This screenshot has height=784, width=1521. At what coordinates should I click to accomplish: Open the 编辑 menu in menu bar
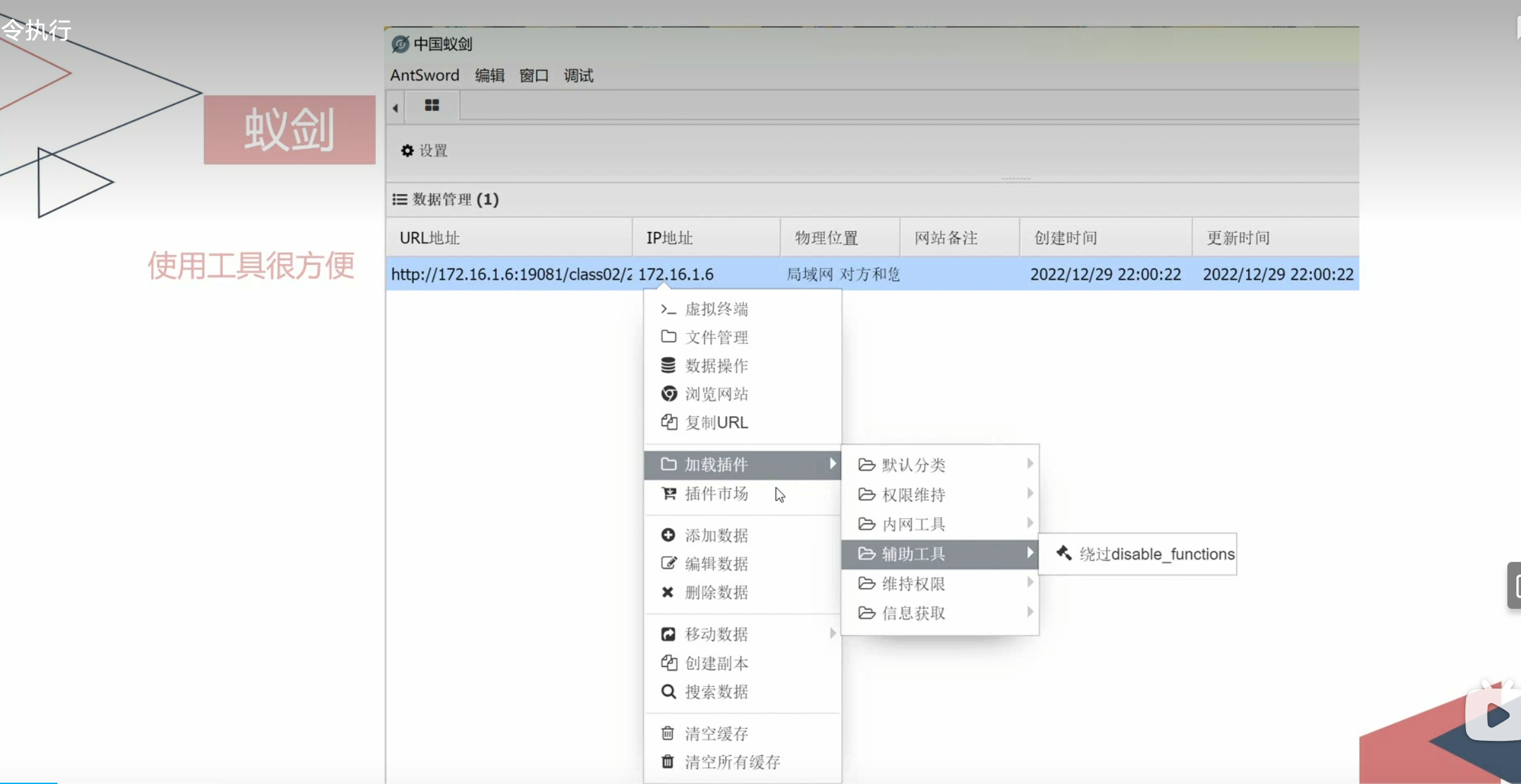click(489, 76)
